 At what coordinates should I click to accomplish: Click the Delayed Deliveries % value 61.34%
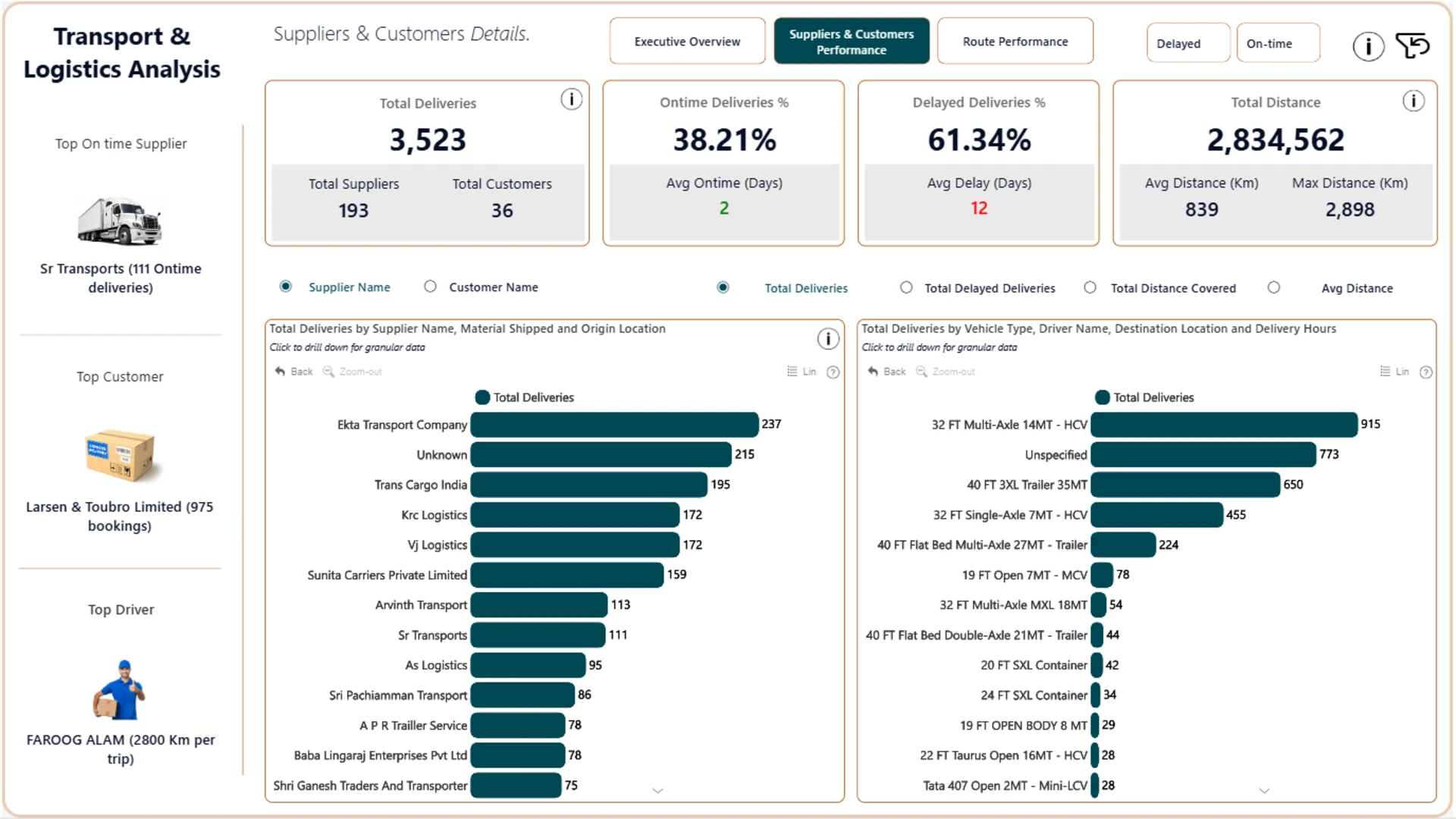coord(979,140)
